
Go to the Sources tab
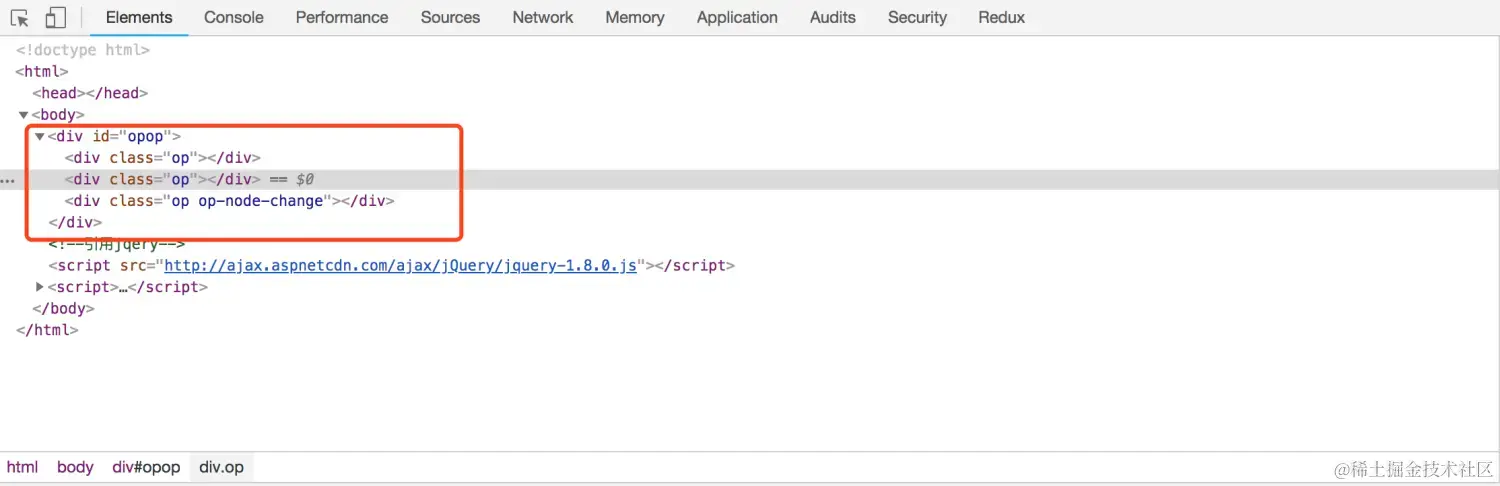(x=450, y=18)
